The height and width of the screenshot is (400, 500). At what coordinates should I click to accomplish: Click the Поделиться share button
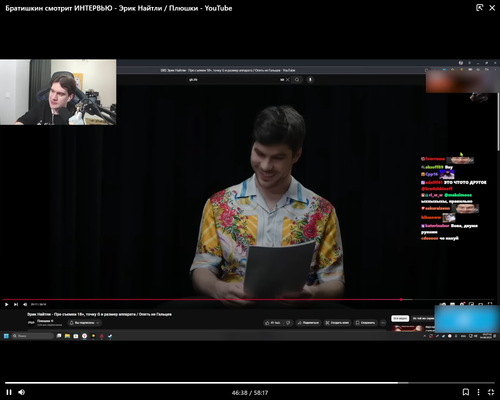308,323
